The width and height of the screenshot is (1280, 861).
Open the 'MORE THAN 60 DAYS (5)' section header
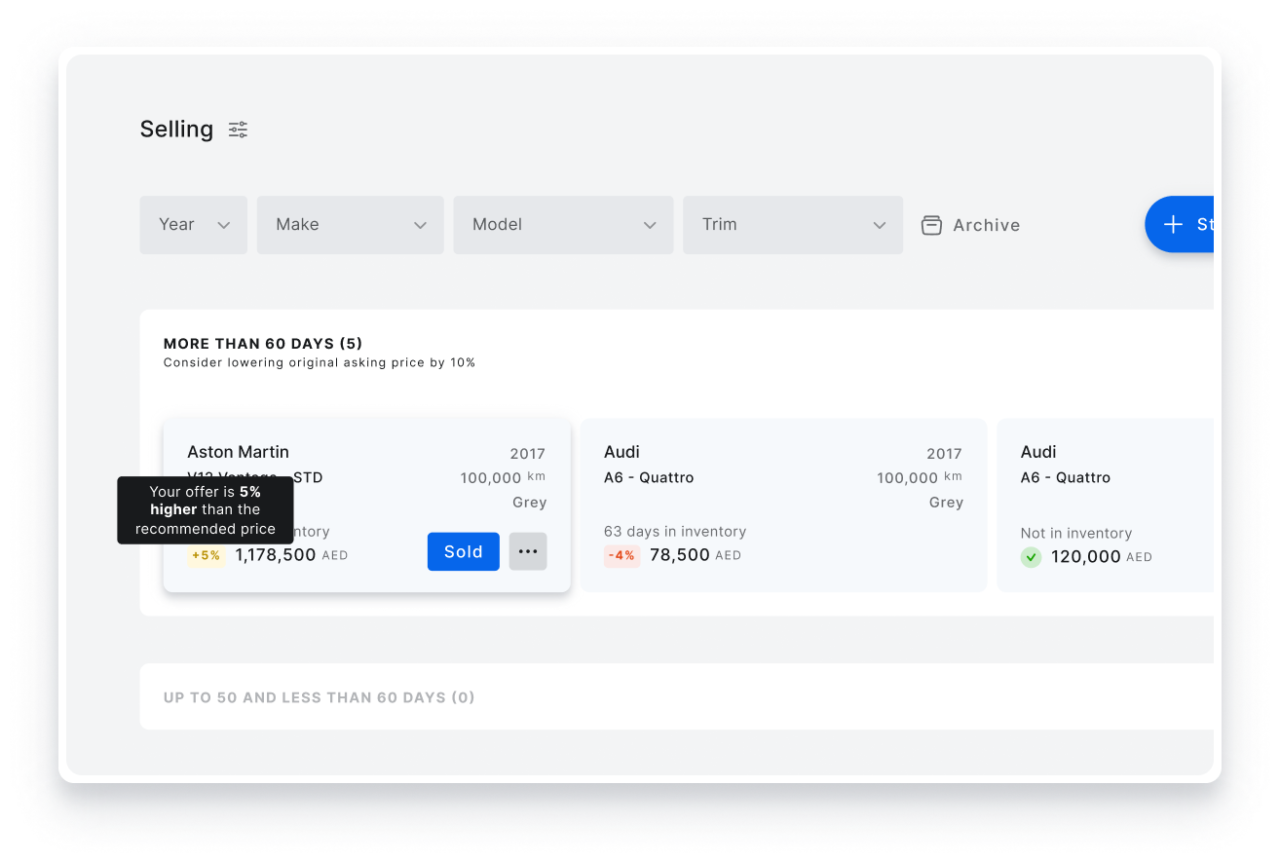click(265, 343)
